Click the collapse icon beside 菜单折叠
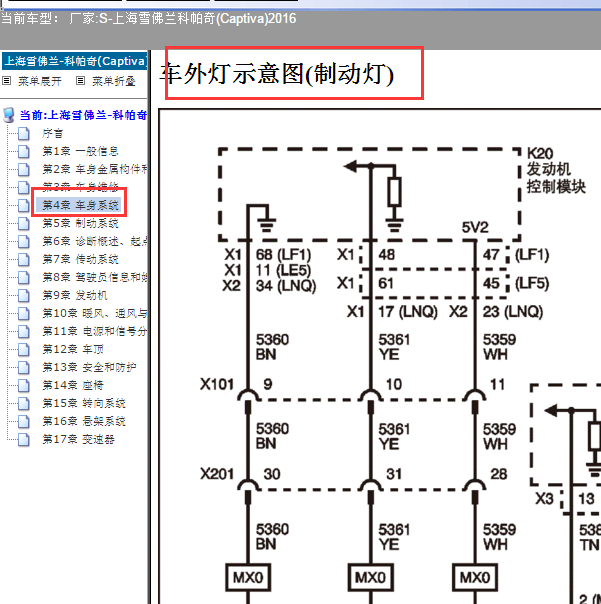 point(80,81)
